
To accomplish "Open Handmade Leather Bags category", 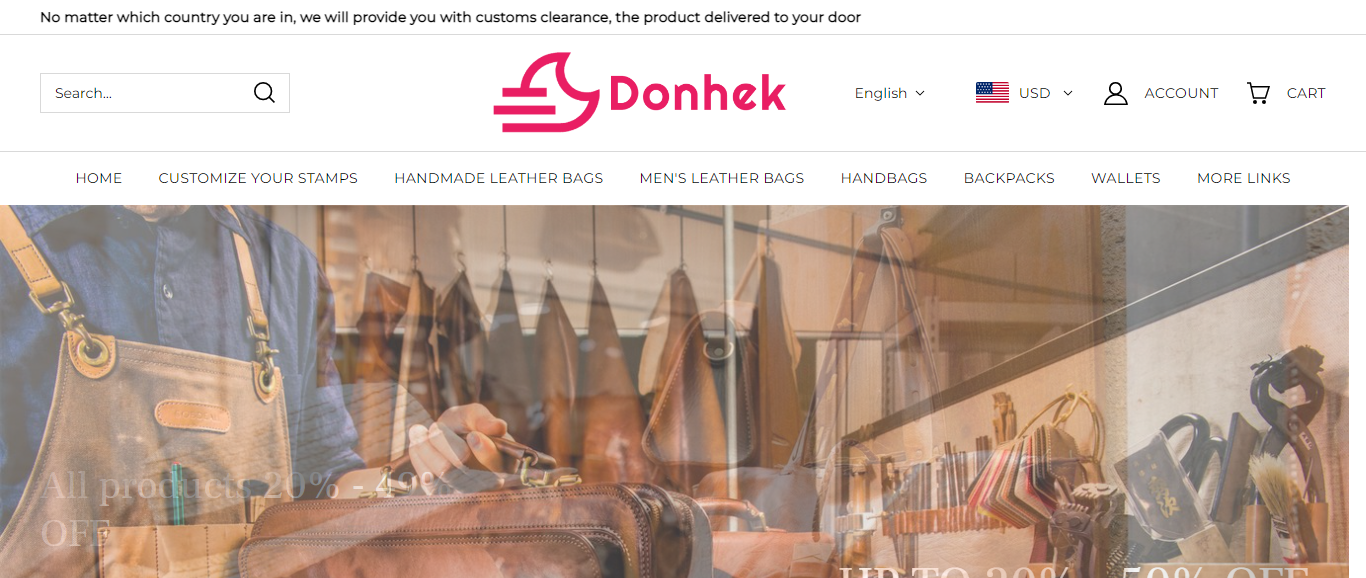I will tap(499, 178).
